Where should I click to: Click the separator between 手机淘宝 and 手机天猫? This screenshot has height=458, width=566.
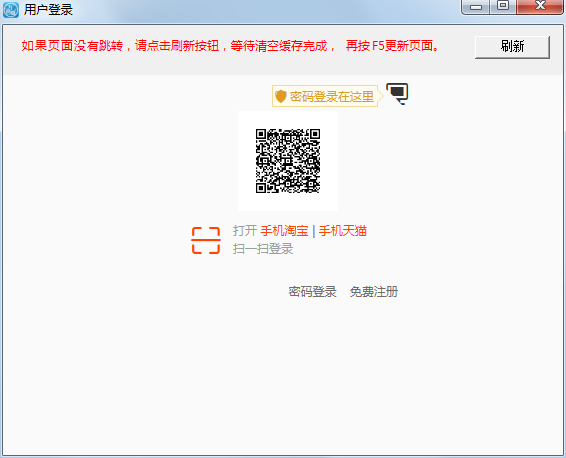click(313, 231)
